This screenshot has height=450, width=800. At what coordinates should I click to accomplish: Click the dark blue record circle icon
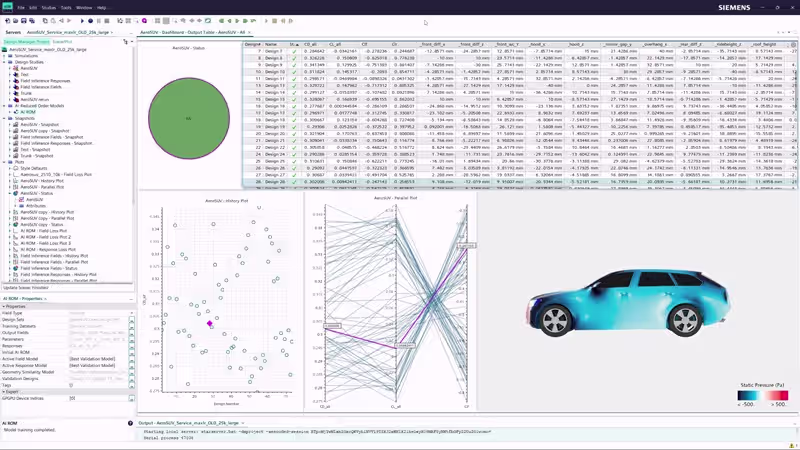(x=90, y=21)
